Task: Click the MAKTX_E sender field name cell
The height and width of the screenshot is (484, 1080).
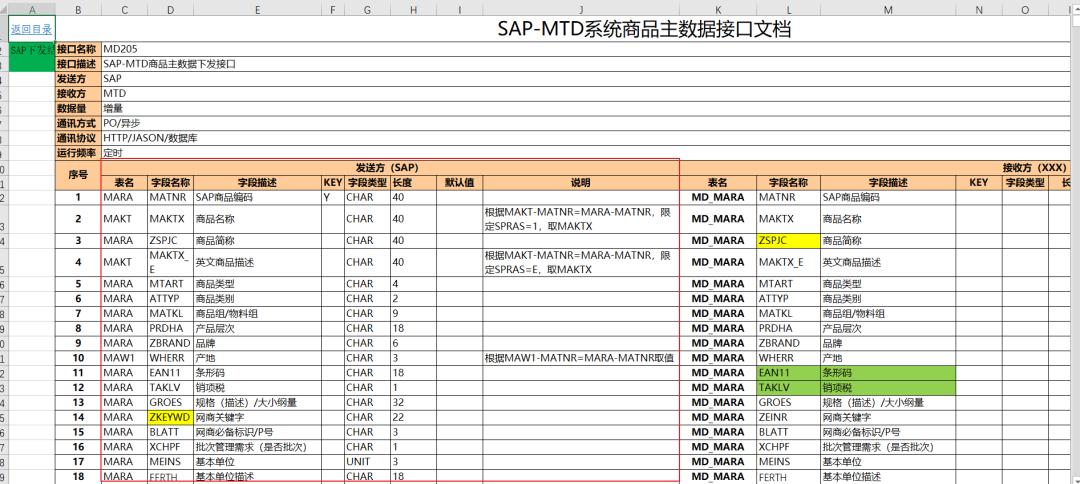Action: (170, 262)
